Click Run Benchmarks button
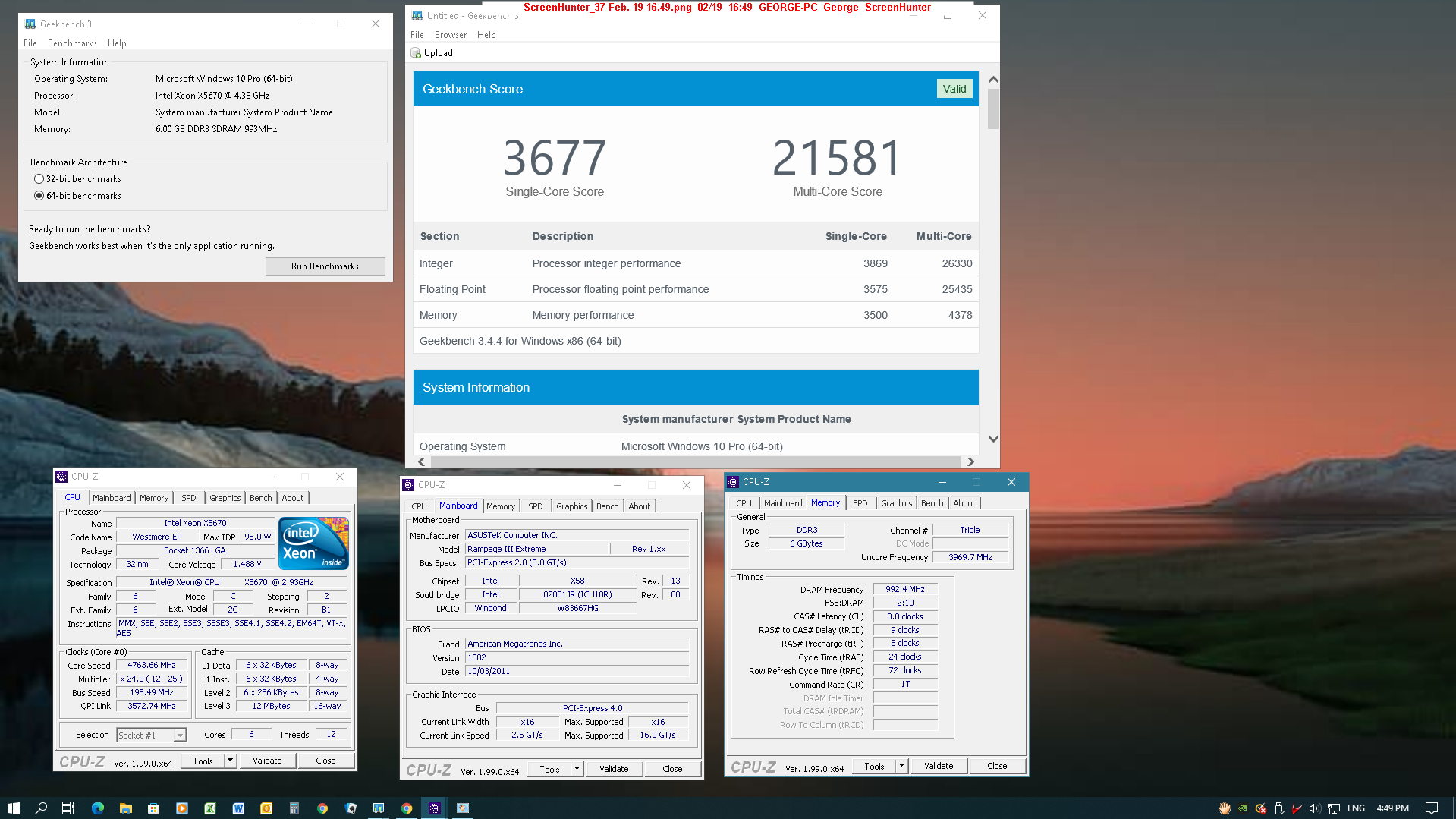The image size is (1456, 819). 325,266
